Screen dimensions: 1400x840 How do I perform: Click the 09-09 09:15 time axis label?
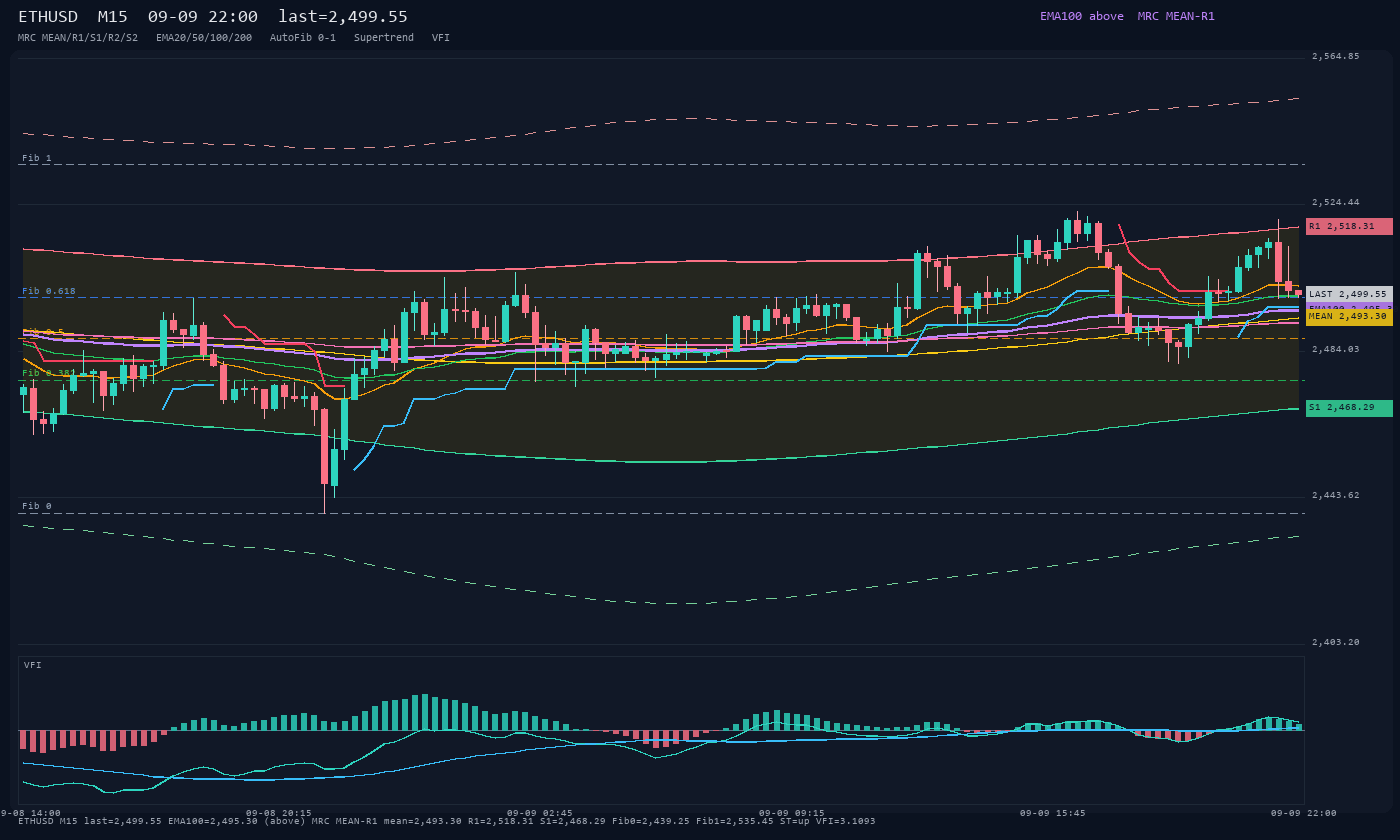click(792, 813)
